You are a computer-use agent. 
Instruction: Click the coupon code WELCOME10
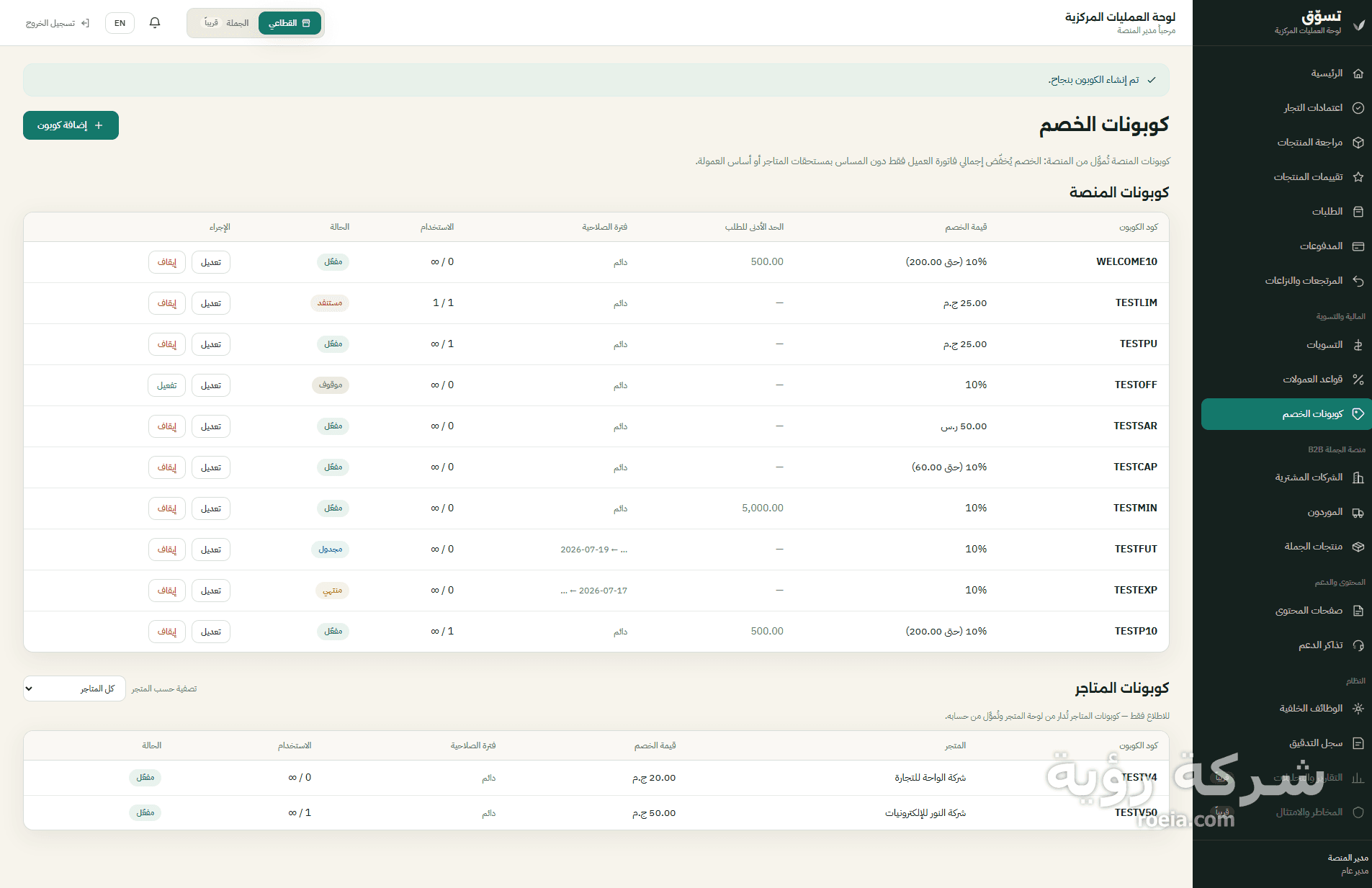pos(1126,262)
